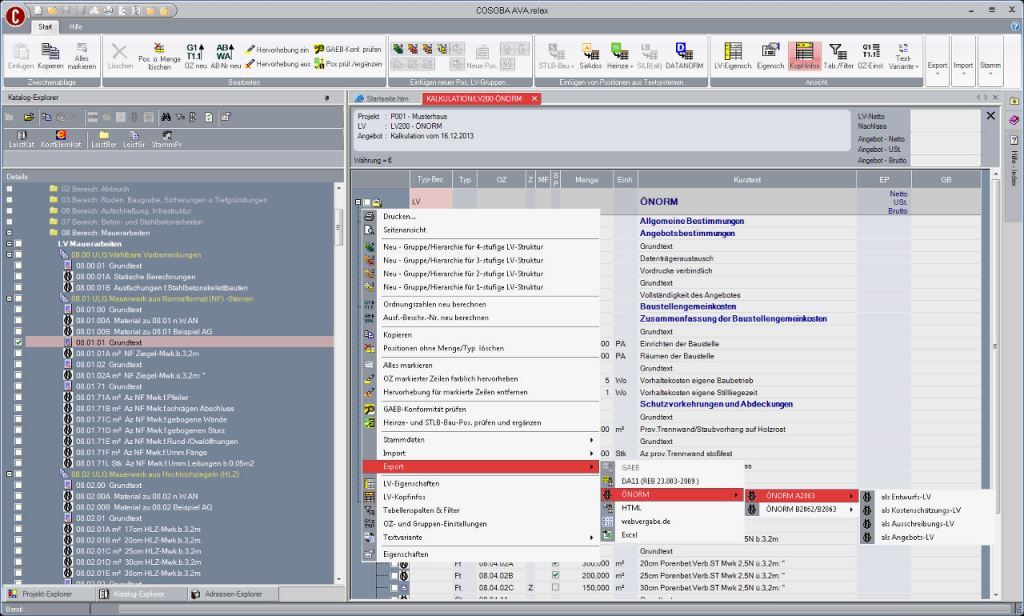Toggle the Kopf-Infos view button

point(804,54)
